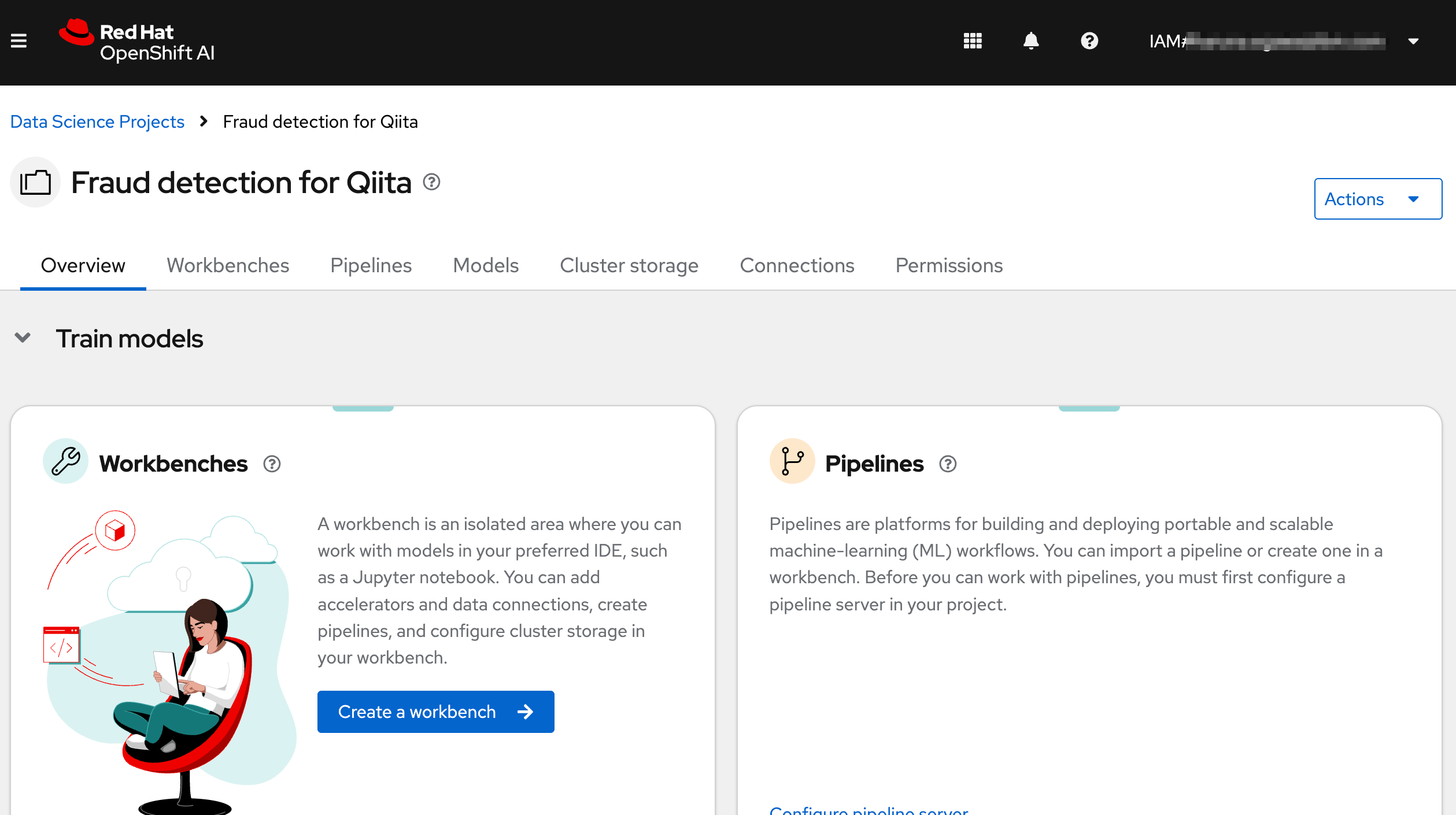The height and width of the screenshot is (815, 1456).
Task: Open the Cluster storage tab
Action: pyautogui.click(x=629, y=265)
